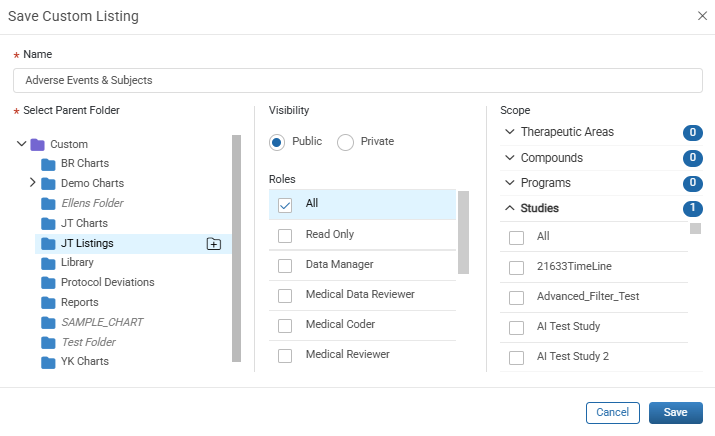
Task: Expand the Compounds scope section
Action: [510, 158]
